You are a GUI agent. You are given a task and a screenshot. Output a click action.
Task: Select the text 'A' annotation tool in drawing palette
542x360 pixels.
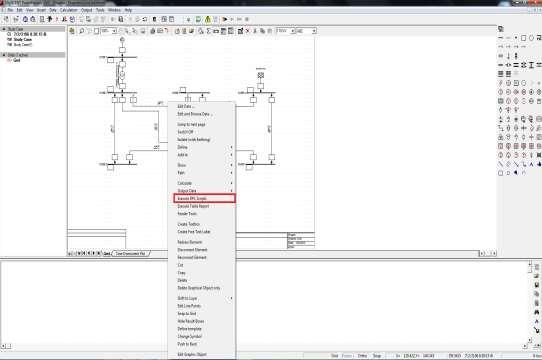531,164
